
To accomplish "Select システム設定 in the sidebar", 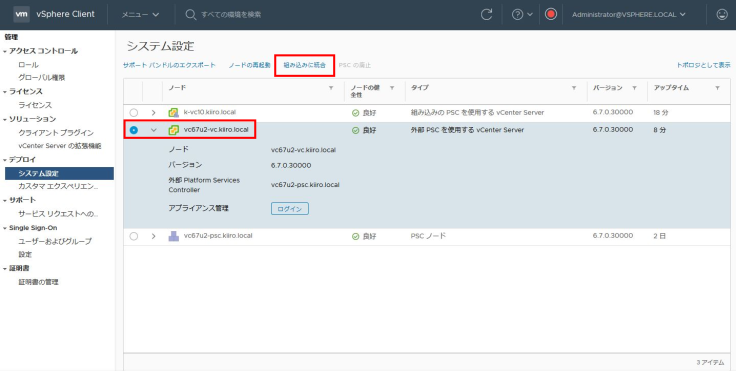I will click(59, 173).
